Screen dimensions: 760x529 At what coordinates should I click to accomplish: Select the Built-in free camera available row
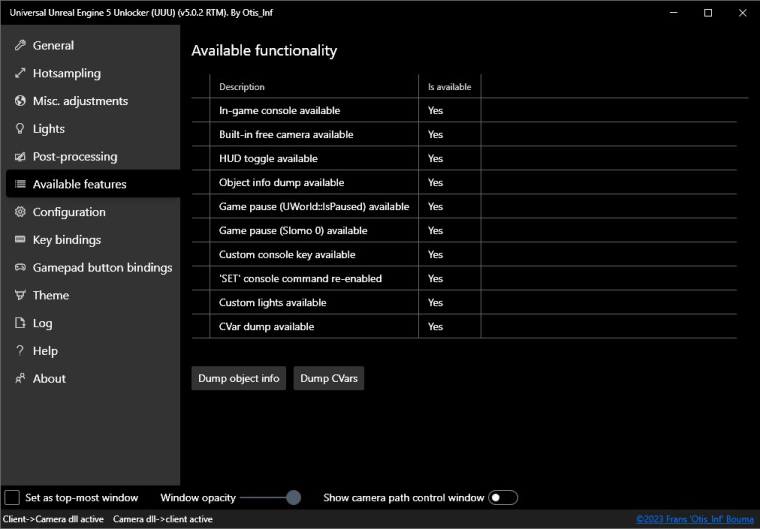[x=464, y=134]
